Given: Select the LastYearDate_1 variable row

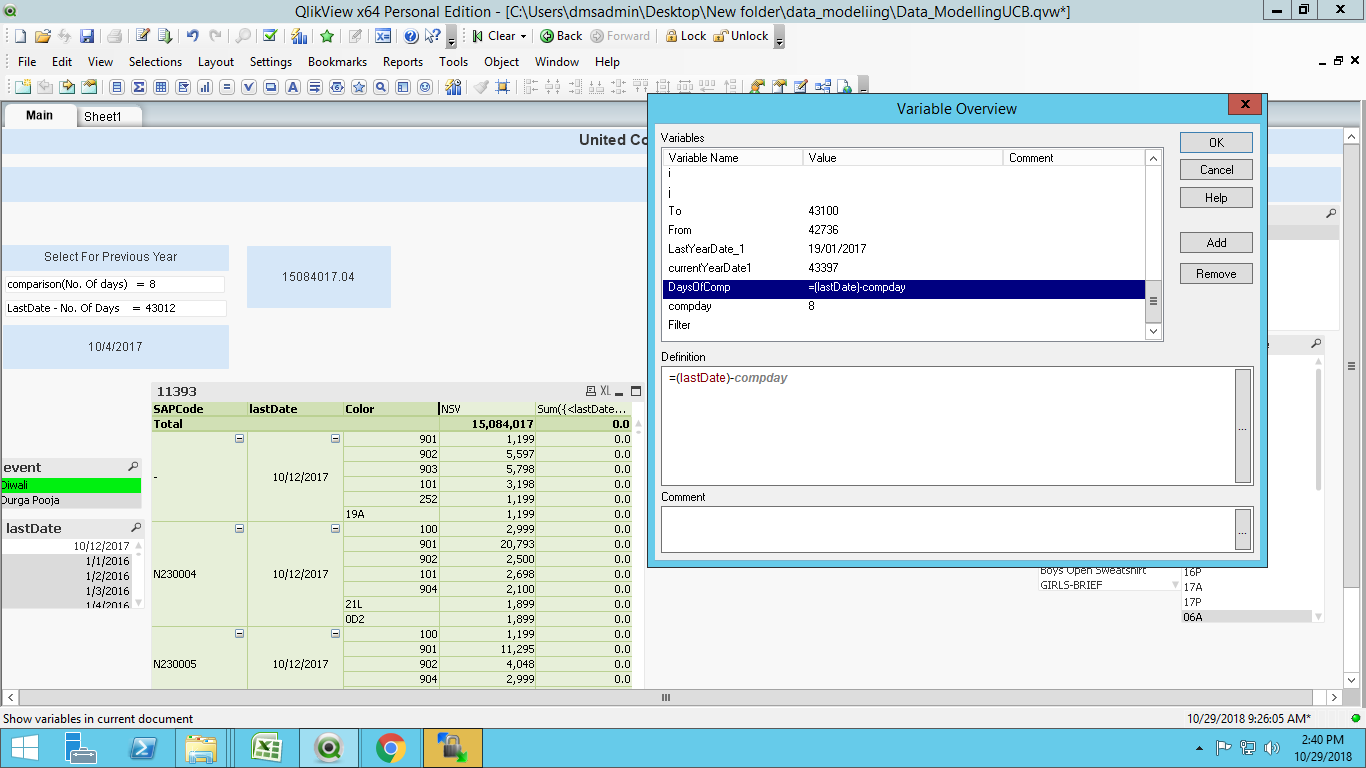Looking at the screenshot, I should (903, 249).
